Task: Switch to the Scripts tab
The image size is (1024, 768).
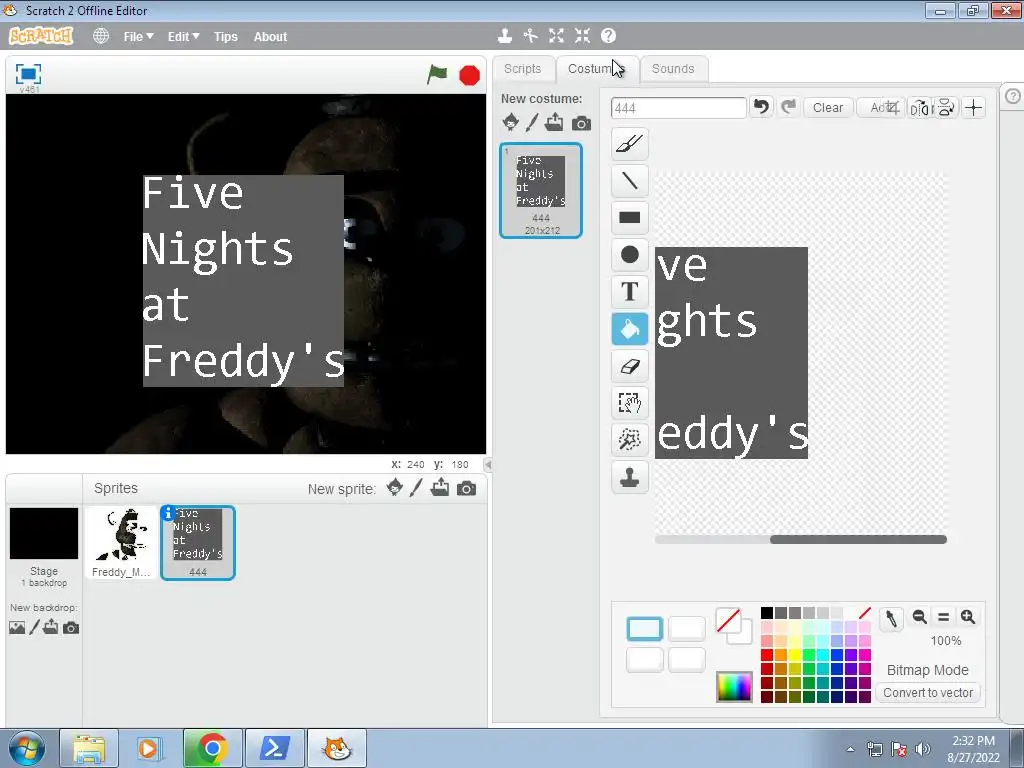Action: (x=522, y=69)
